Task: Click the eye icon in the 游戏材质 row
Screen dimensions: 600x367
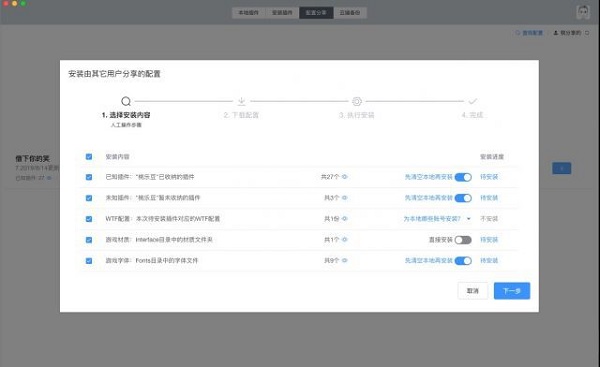Action: pyautogui.click(x=345, y=240)
